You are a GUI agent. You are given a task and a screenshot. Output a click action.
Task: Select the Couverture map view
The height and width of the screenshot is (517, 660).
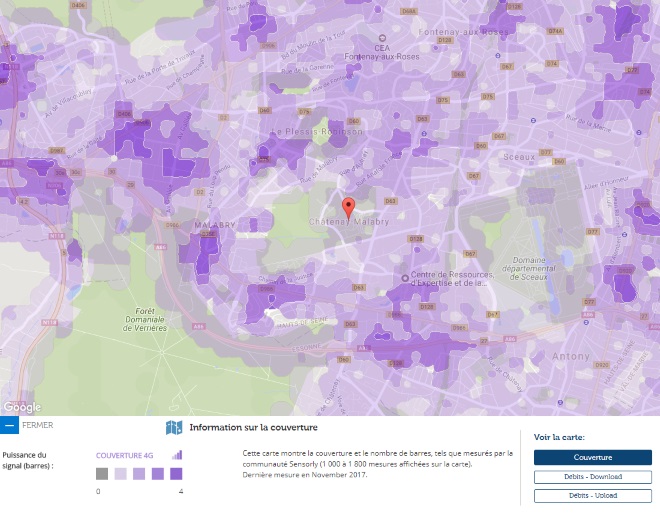click(592, 457)
